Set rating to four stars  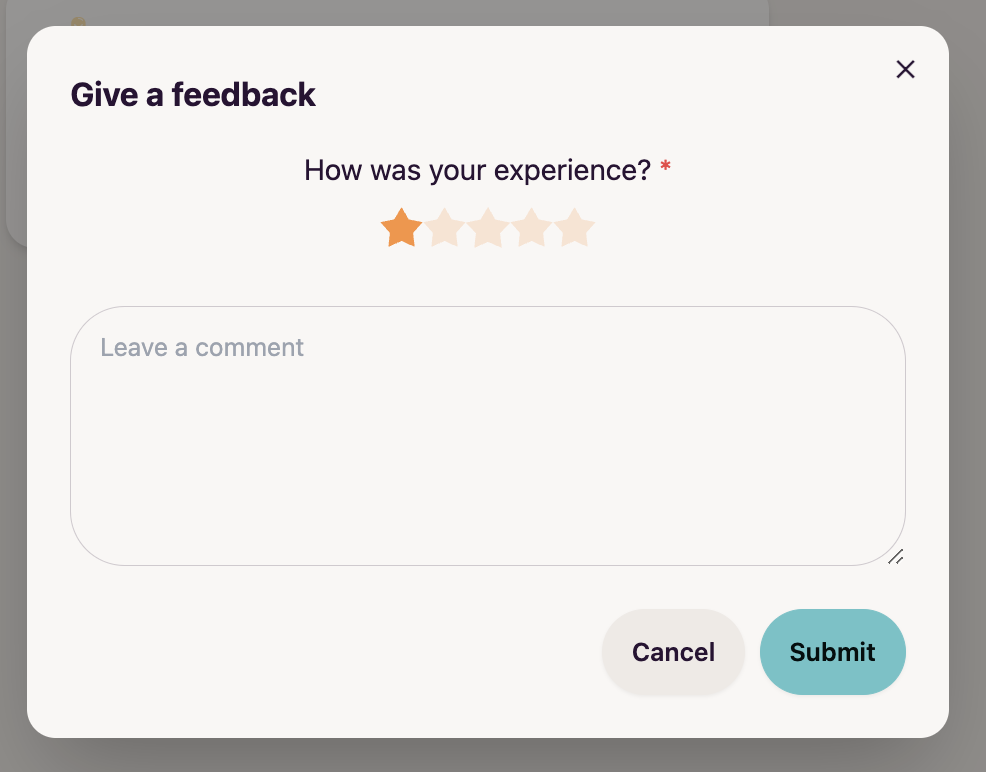pyautogui.click(x=531, y=228)
